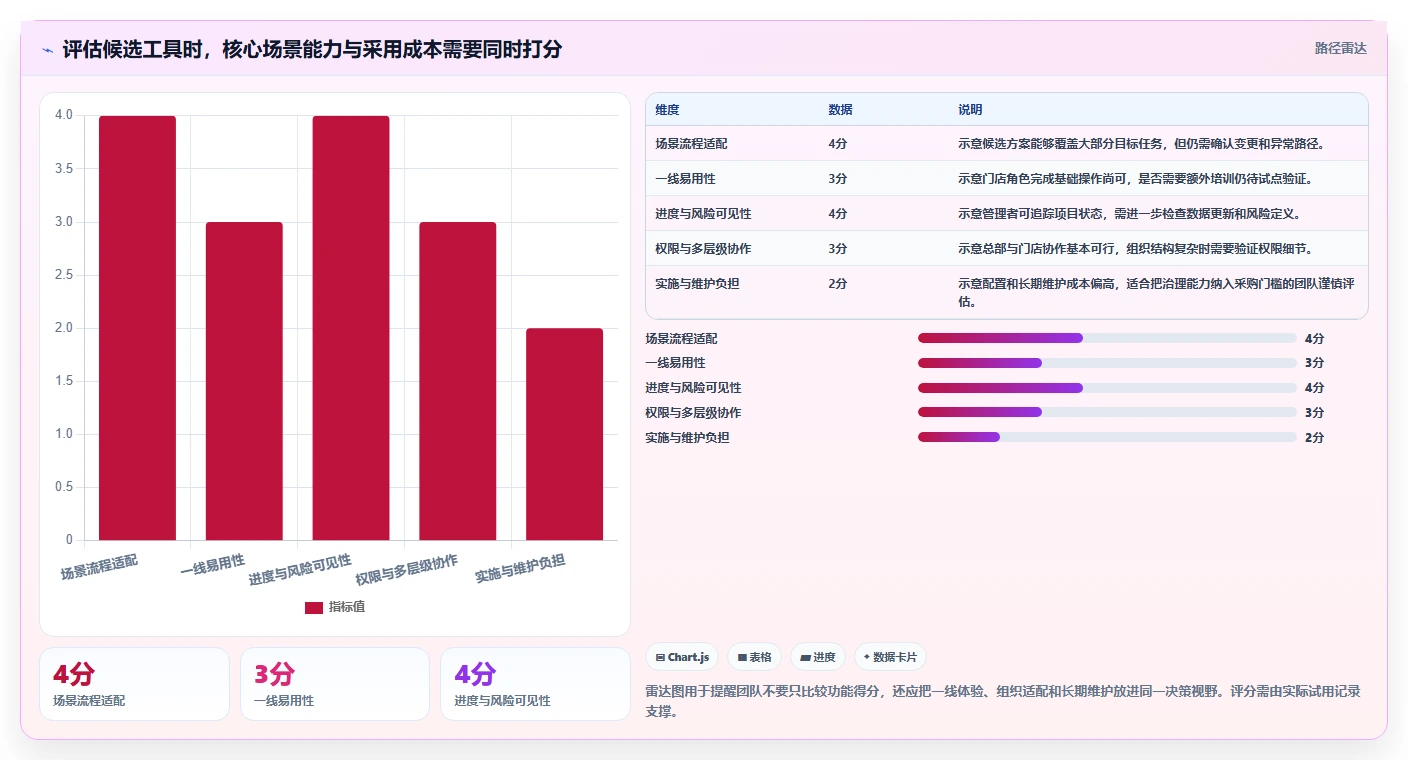The width and height of the screenshot is (1408, 760).
Task: Select the 4分 进度与风险可见性 data card
Action: (x=535, y=684)
